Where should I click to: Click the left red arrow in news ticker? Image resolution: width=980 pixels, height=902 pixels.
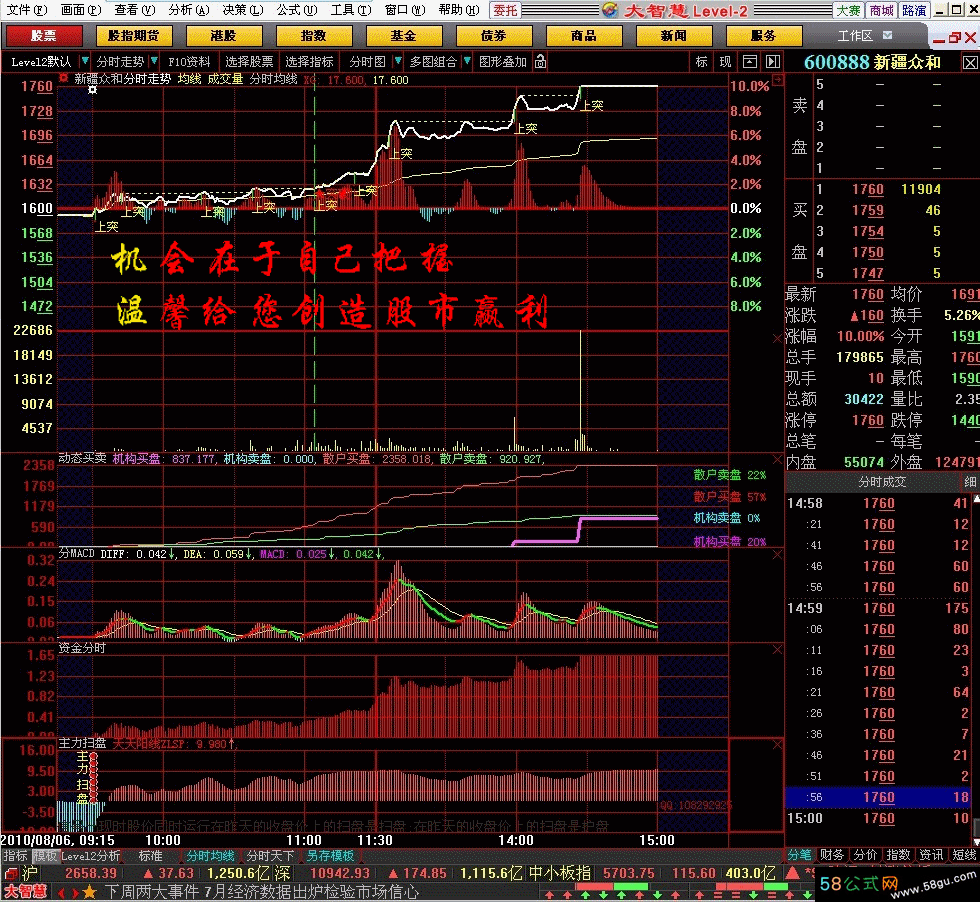coord(61,893)
